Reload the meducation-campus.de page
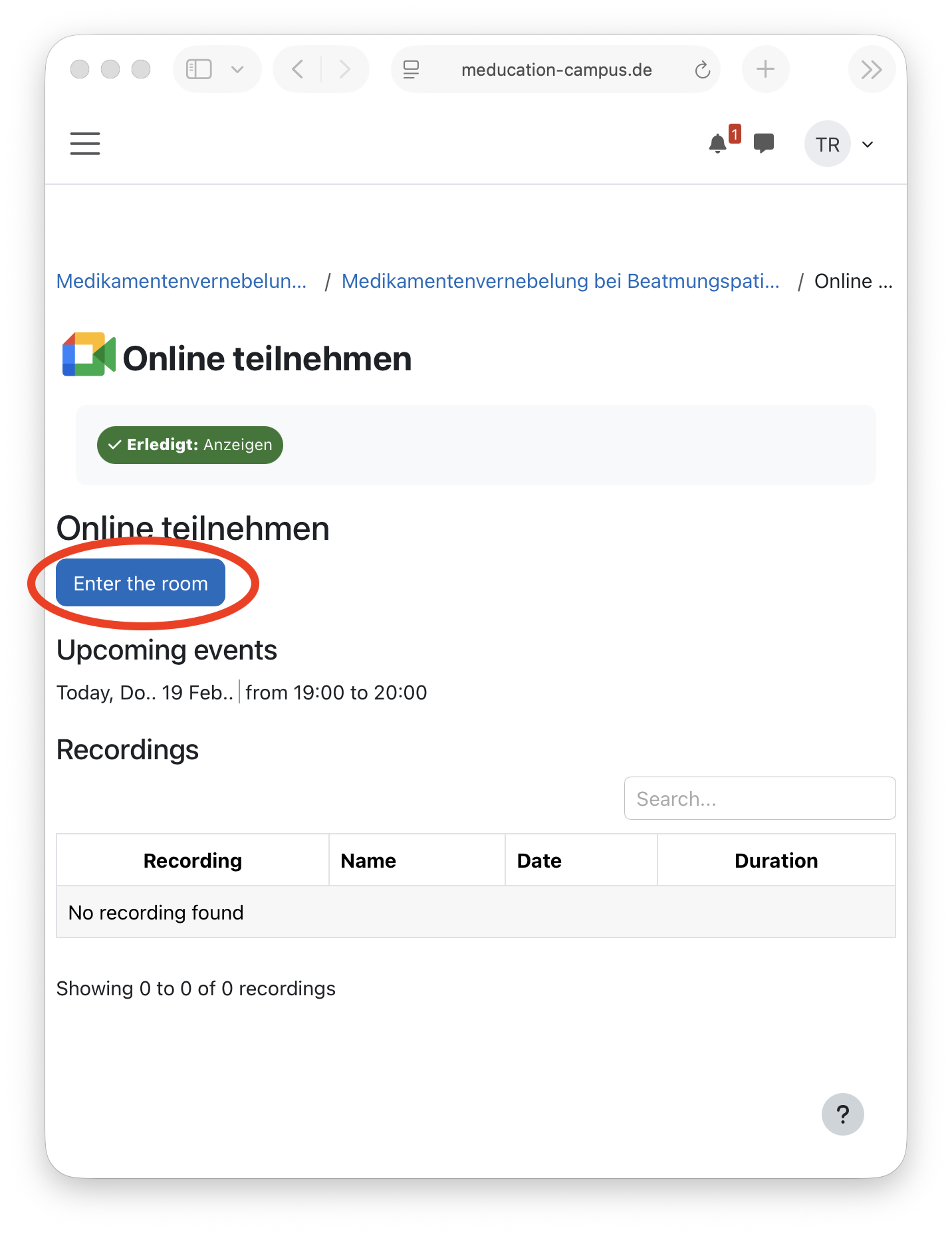 click(703, 70)
